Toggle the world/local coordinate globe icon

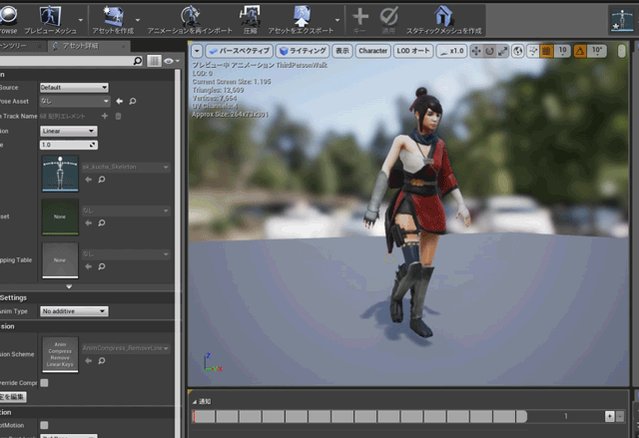coord(518,51)
